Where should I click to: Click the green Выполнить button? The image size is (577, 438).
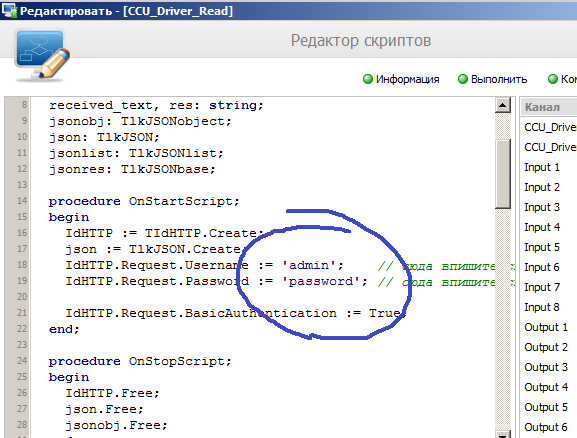(492, 79)
